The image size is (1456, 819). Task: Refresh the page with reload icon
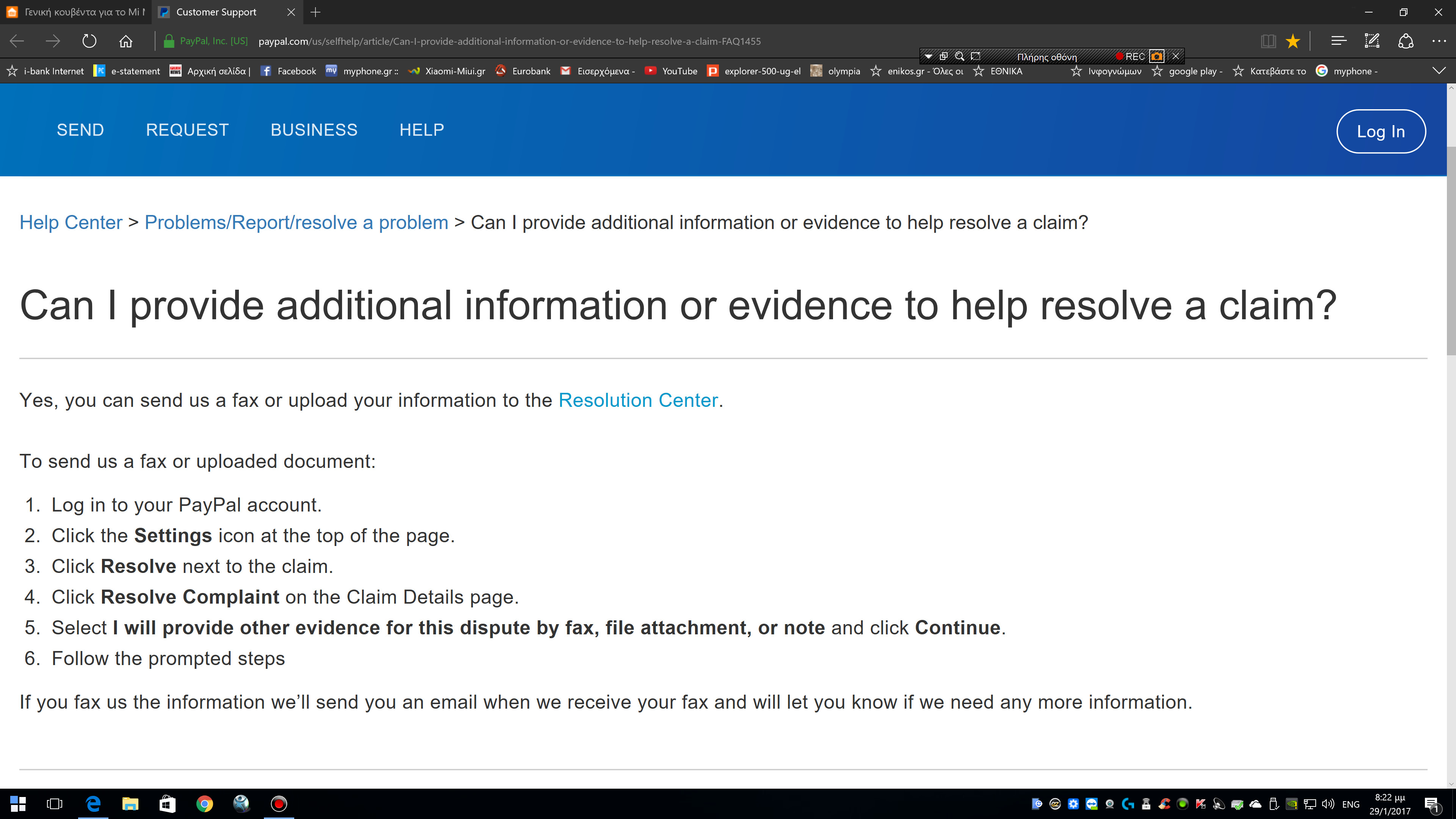click(89, 41)
